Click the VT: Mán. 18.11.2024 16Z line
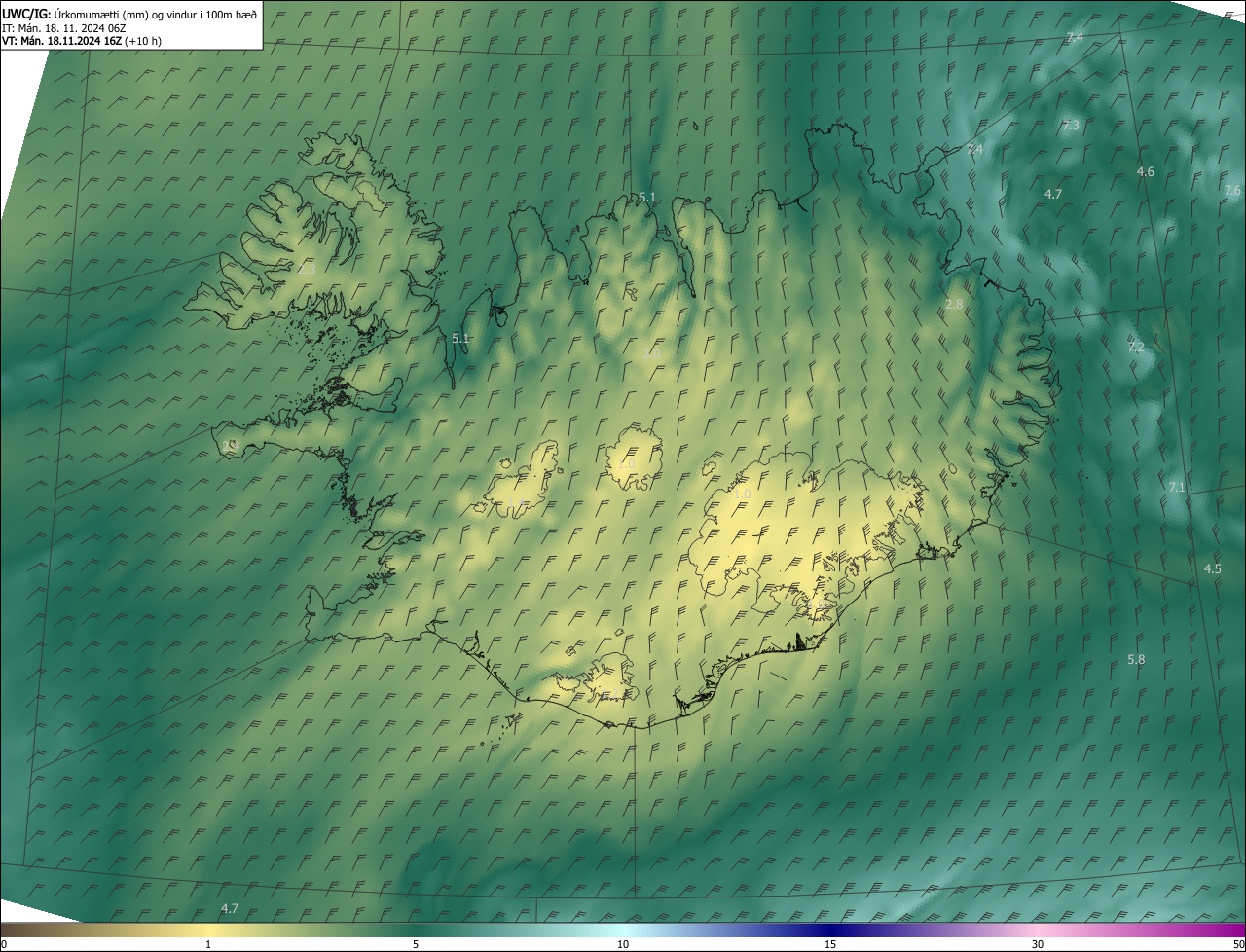Viewport: 1246px width, 952px height. (82, 41)
